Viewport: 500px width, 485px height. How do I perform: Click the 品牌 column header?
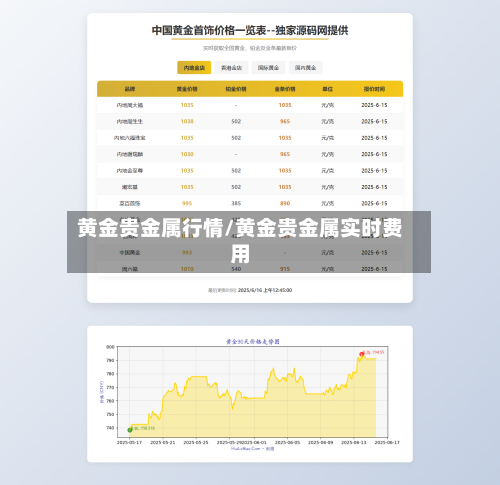pos(130,89)
